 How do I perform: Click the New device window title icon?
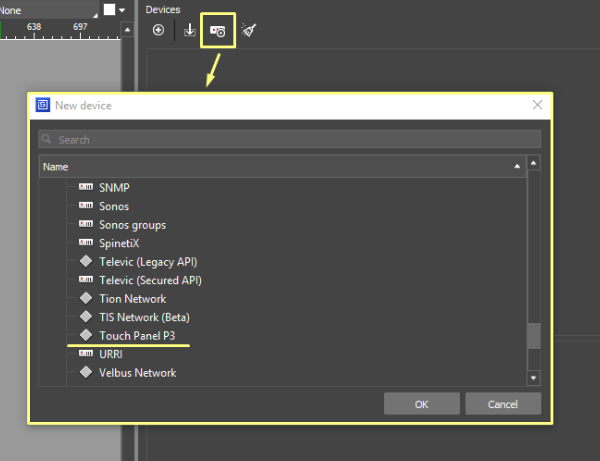click(x=43, y=105)
